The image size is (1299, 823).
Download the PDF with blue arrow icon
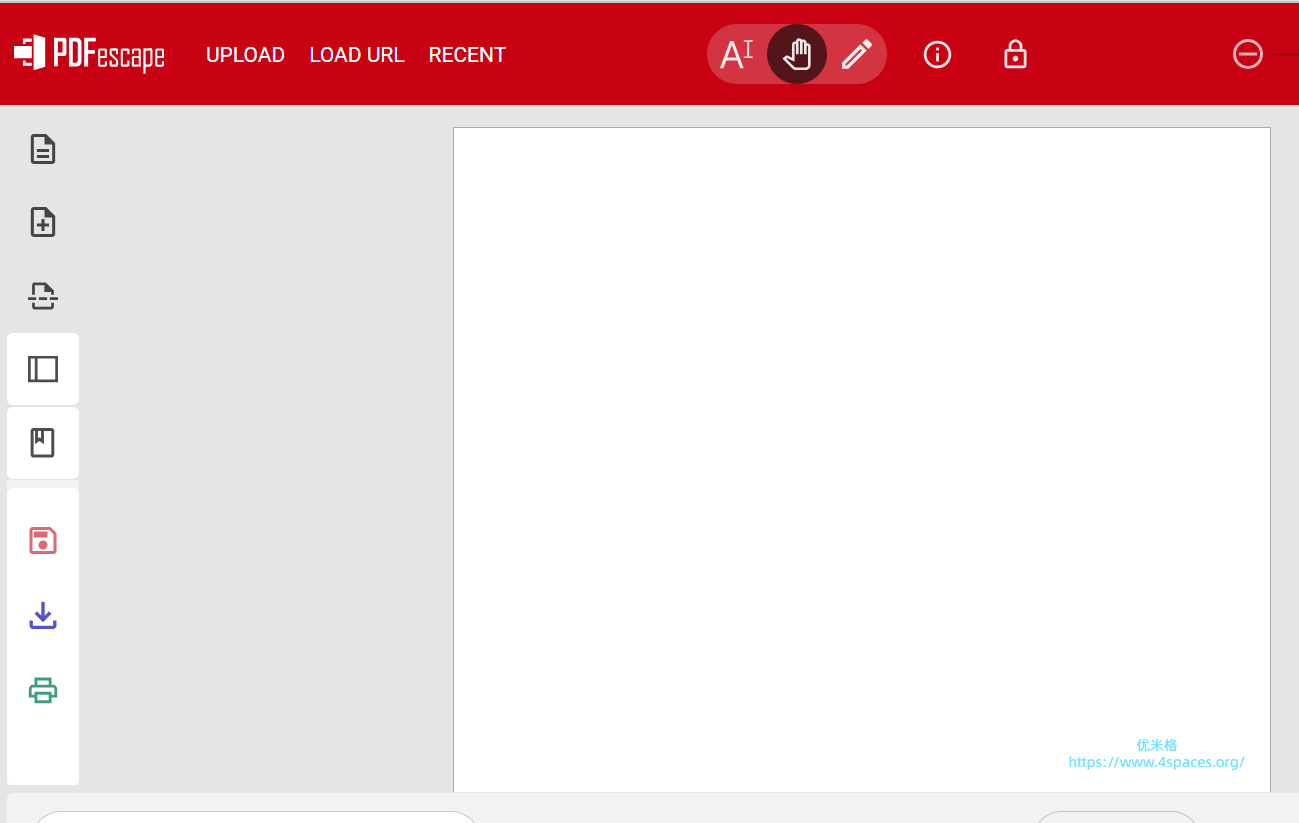pyautogui.click(x=43, y=616)
